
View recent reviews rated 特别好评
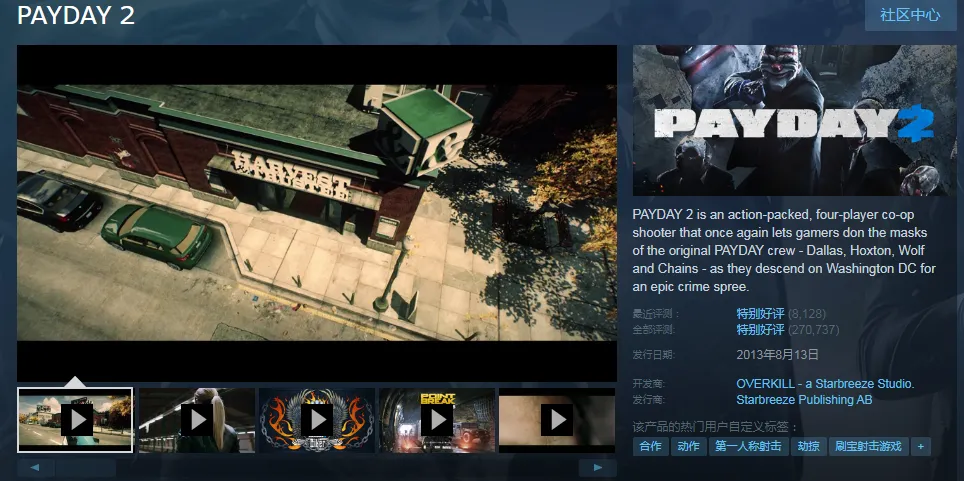pos(760,313)
